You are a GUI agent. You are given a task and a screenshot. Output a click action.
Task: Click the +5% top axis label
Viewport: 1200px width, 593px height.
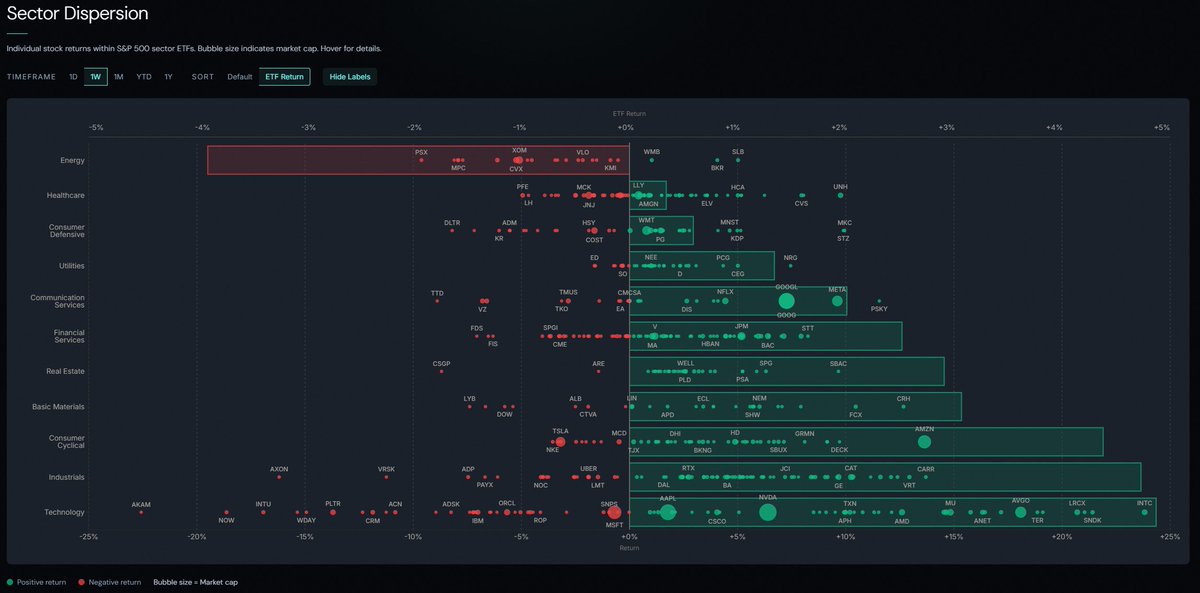(x=1161, y=127)
